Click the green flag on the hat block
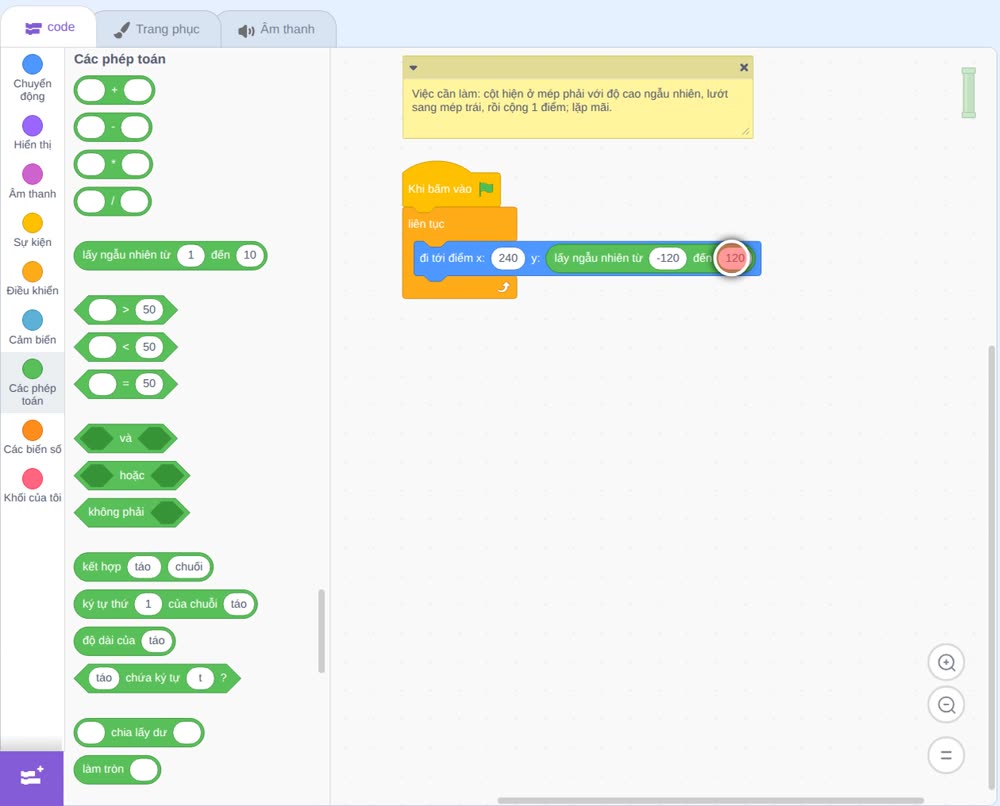This screenshot has width=1000, height=806. click(487, 189)
